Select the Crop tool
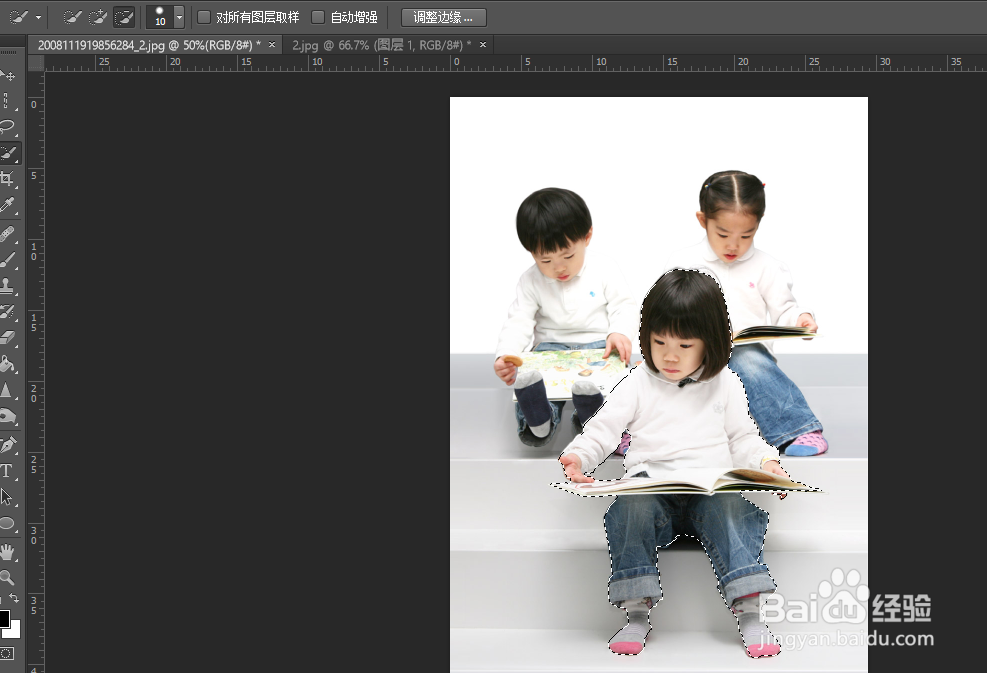 tap(8, 179)
